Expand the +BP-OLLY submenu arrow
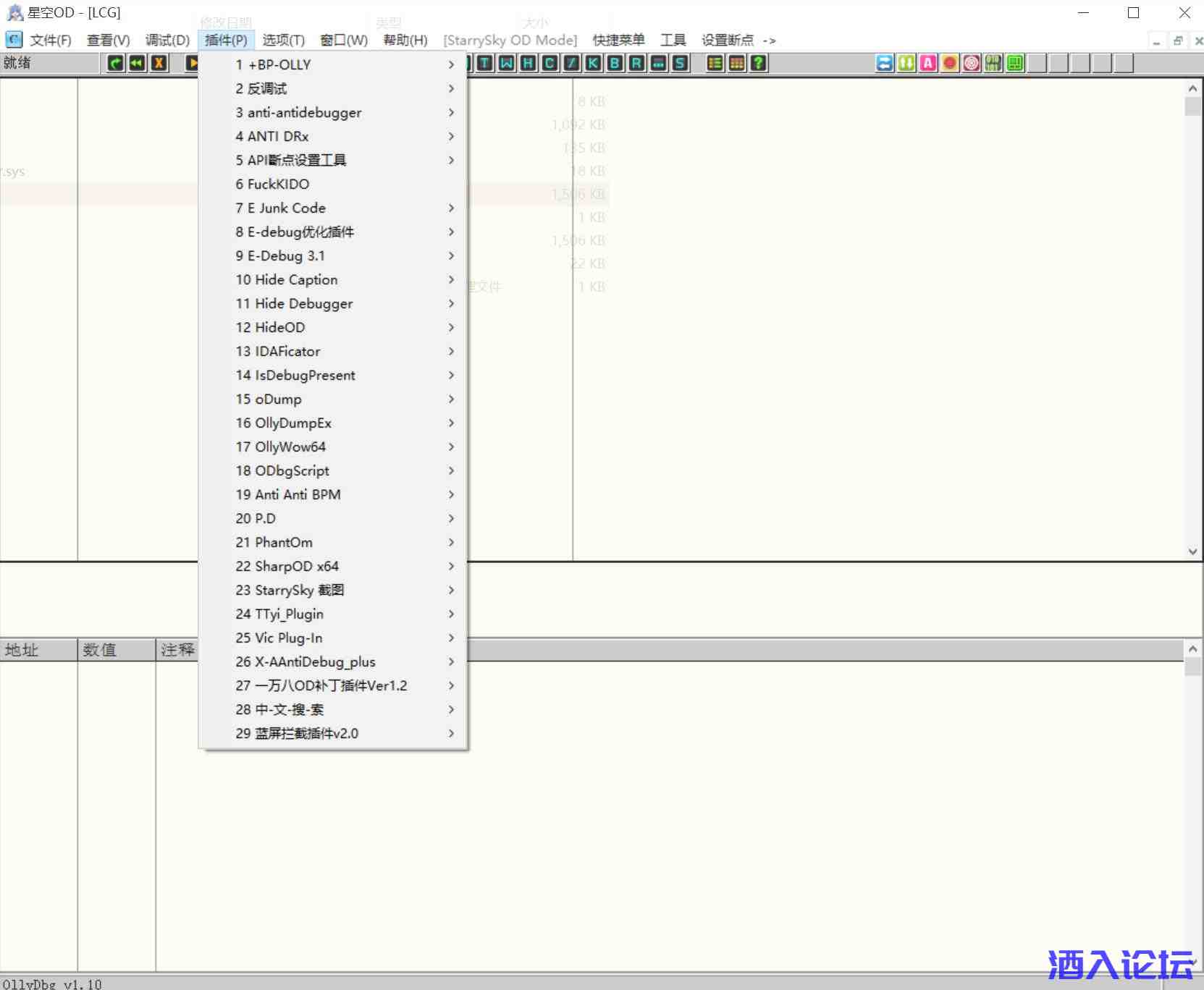The width and height of the screenshot is (1204, 990). (x=451, y=64)
